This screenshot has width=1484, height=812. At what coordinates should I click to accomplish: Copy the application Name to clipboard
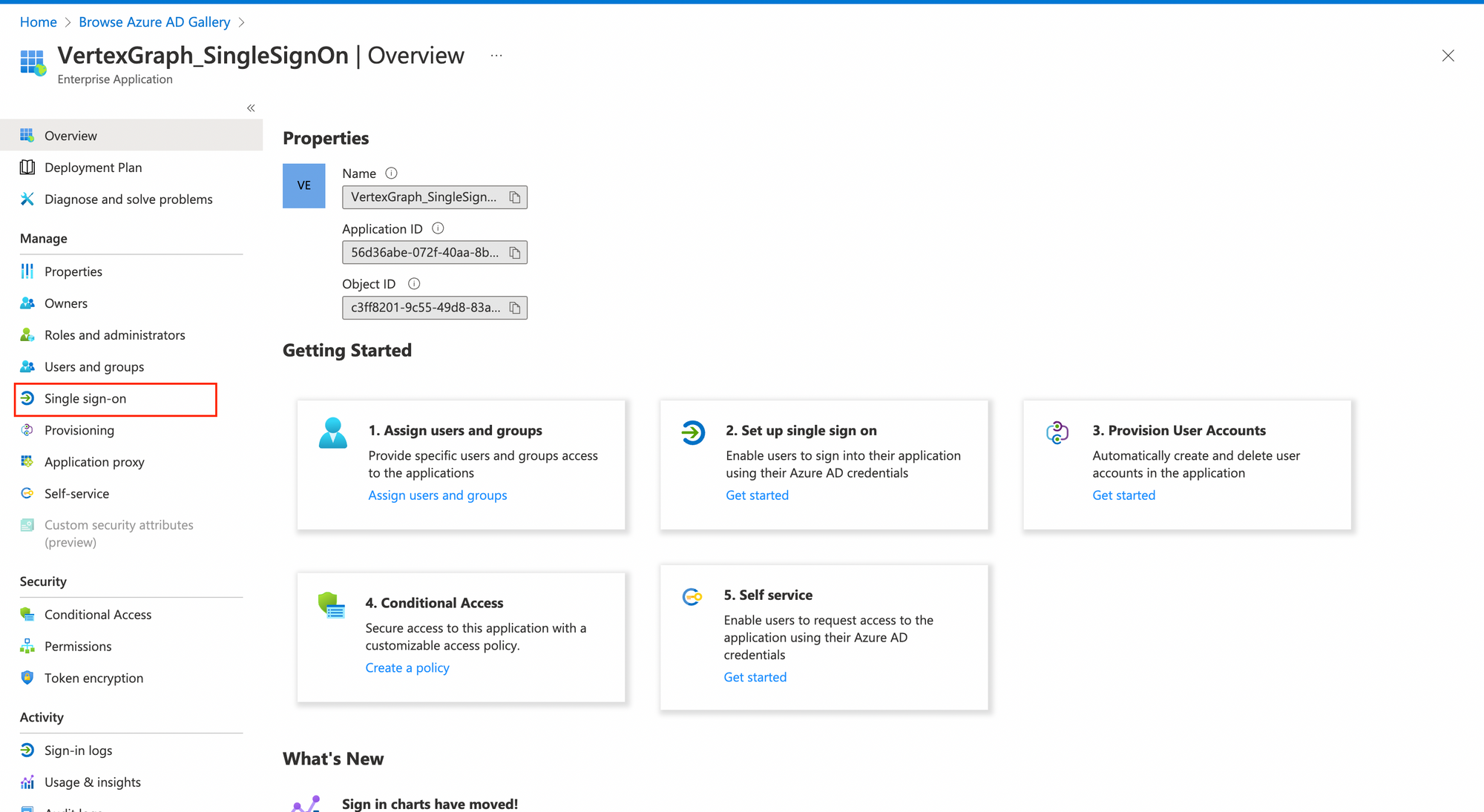coord(515,197)
